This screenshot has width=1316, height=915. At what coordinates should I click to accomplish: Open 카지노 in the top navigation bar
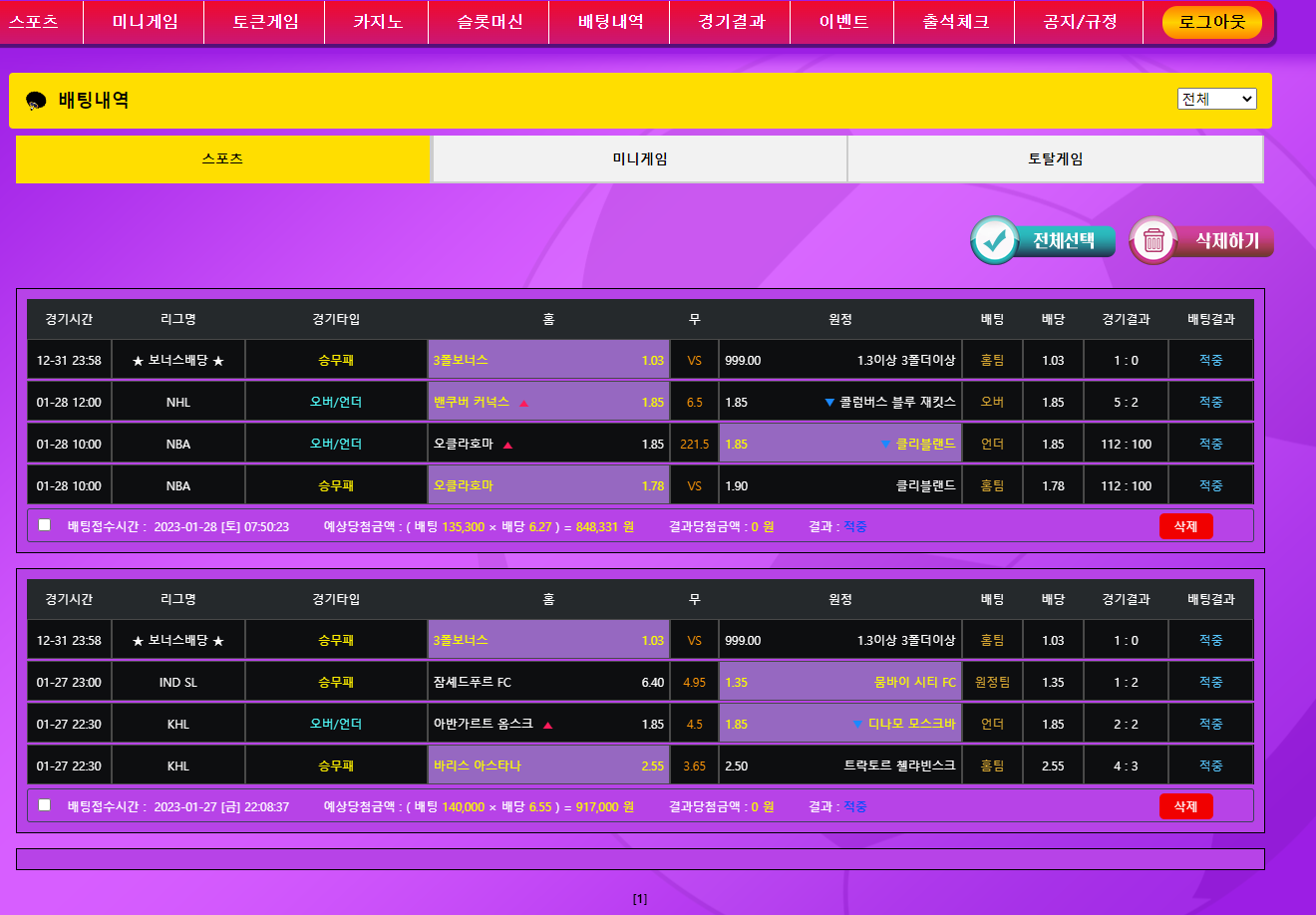(x=378, y=22)
